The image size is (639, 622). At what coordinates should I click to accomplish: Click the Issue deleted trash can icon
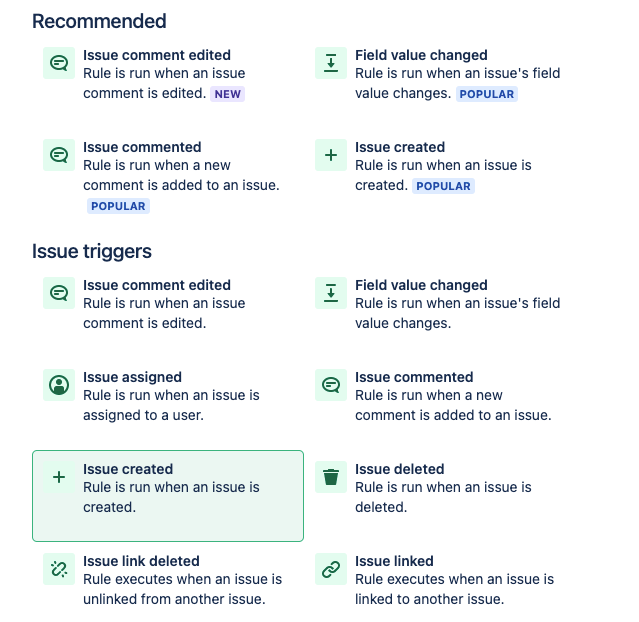pyautogui.click(x=331, y=477)
